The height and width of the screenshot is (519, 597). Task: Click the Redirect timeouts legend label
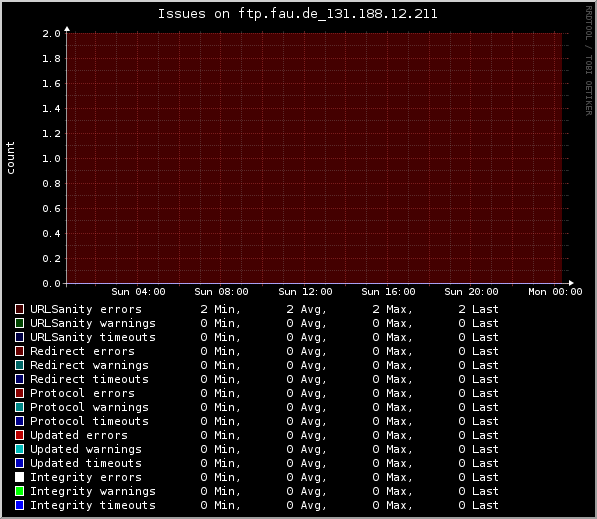[89, 379]
